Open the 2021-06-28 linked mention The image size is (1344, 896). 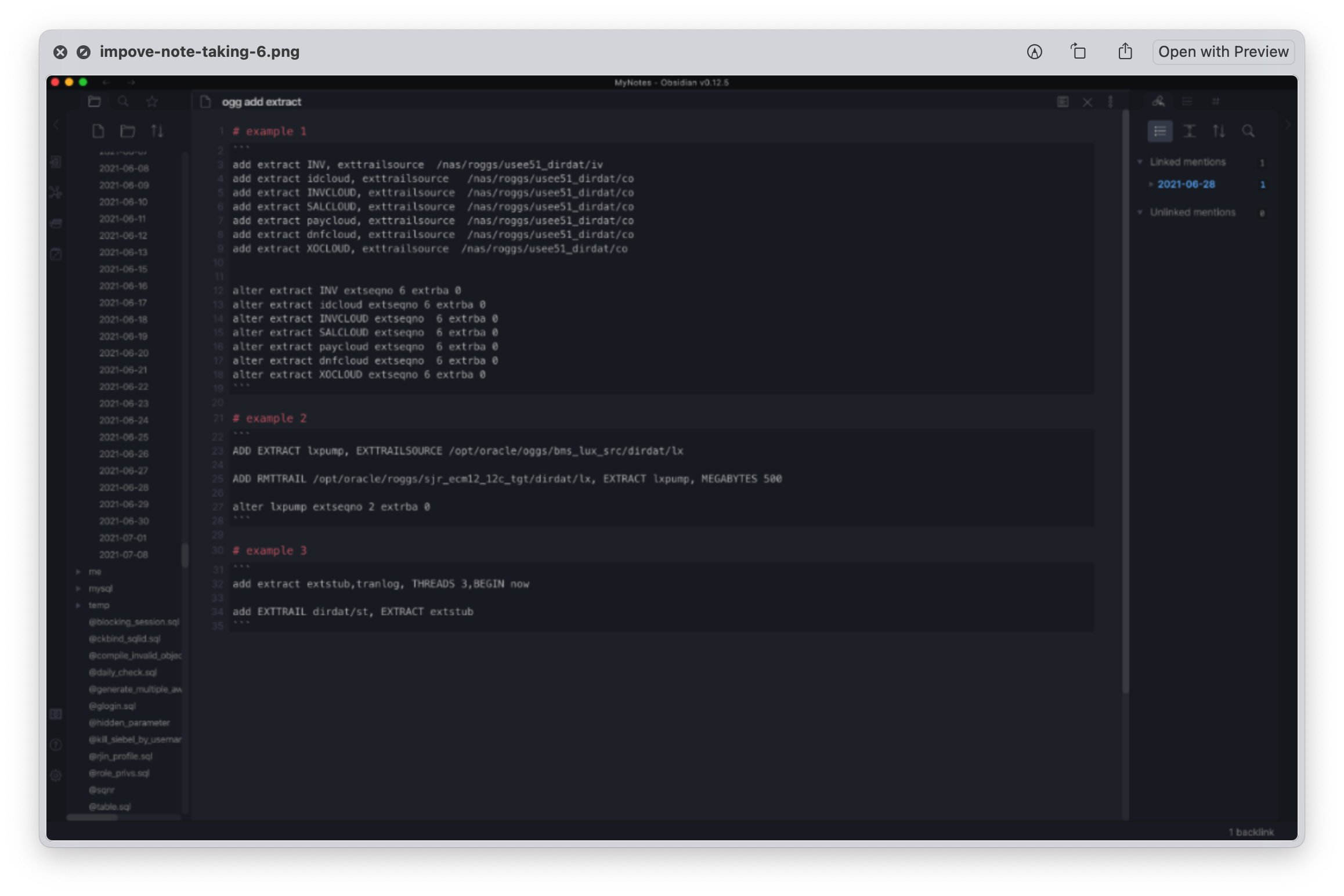tap(1186, 185)
